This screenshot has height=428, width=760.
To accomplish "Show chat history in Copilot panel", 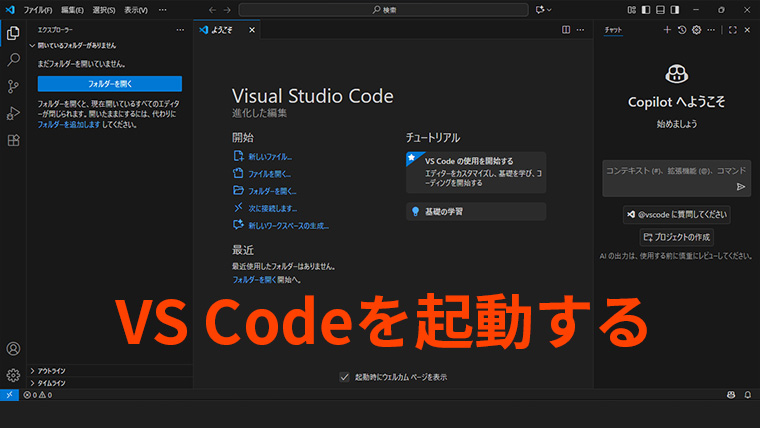I will click(682, 30).
